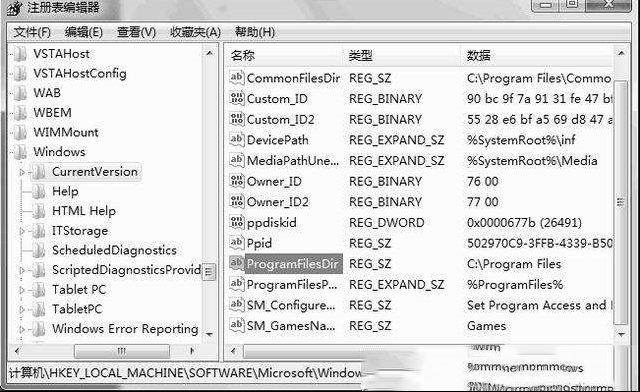
Task: Select the WBEM key in tree
Action: click(52, 113)
